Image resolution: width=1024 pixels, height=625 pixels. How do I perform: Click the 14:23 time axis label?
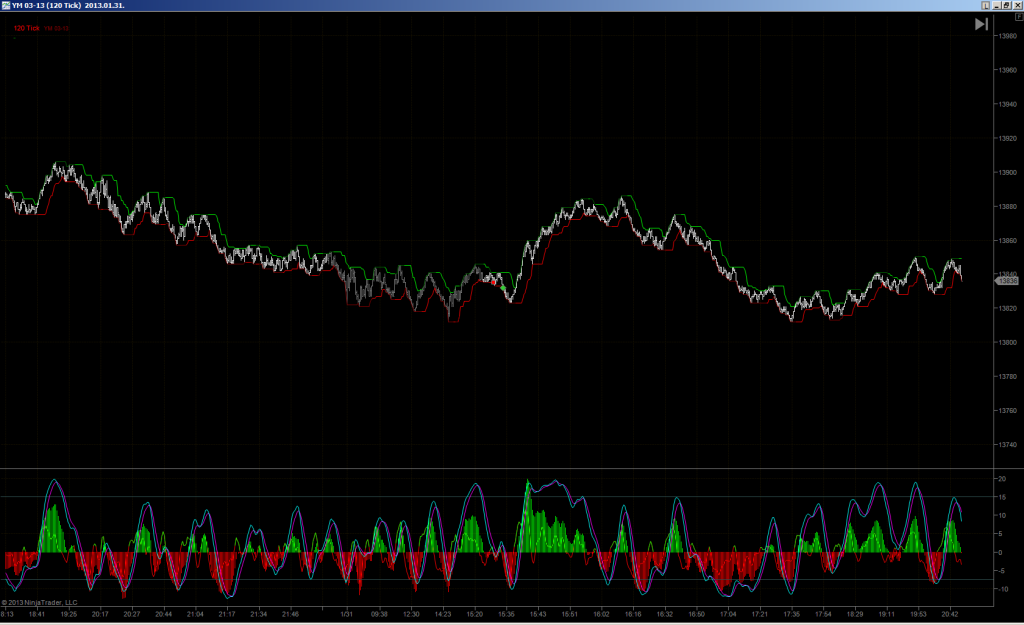(443, 614)
